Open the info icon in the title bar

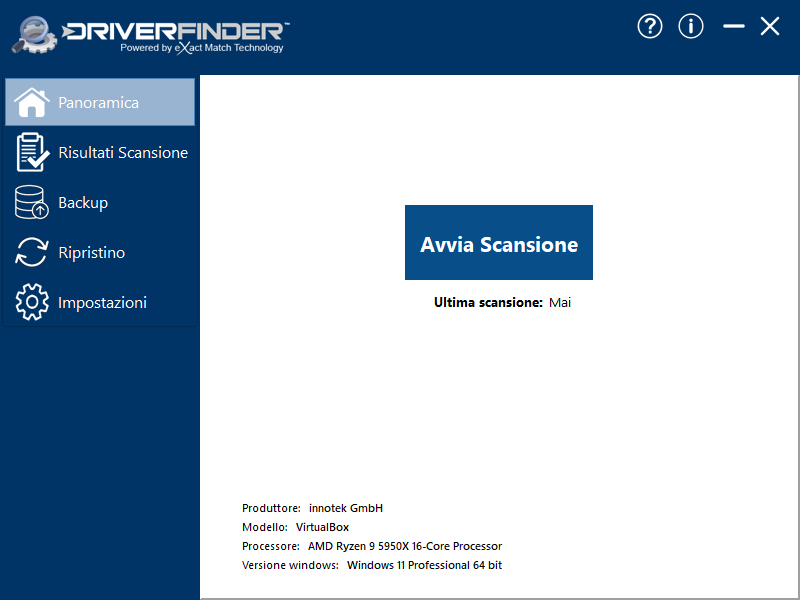coord(691,26)
